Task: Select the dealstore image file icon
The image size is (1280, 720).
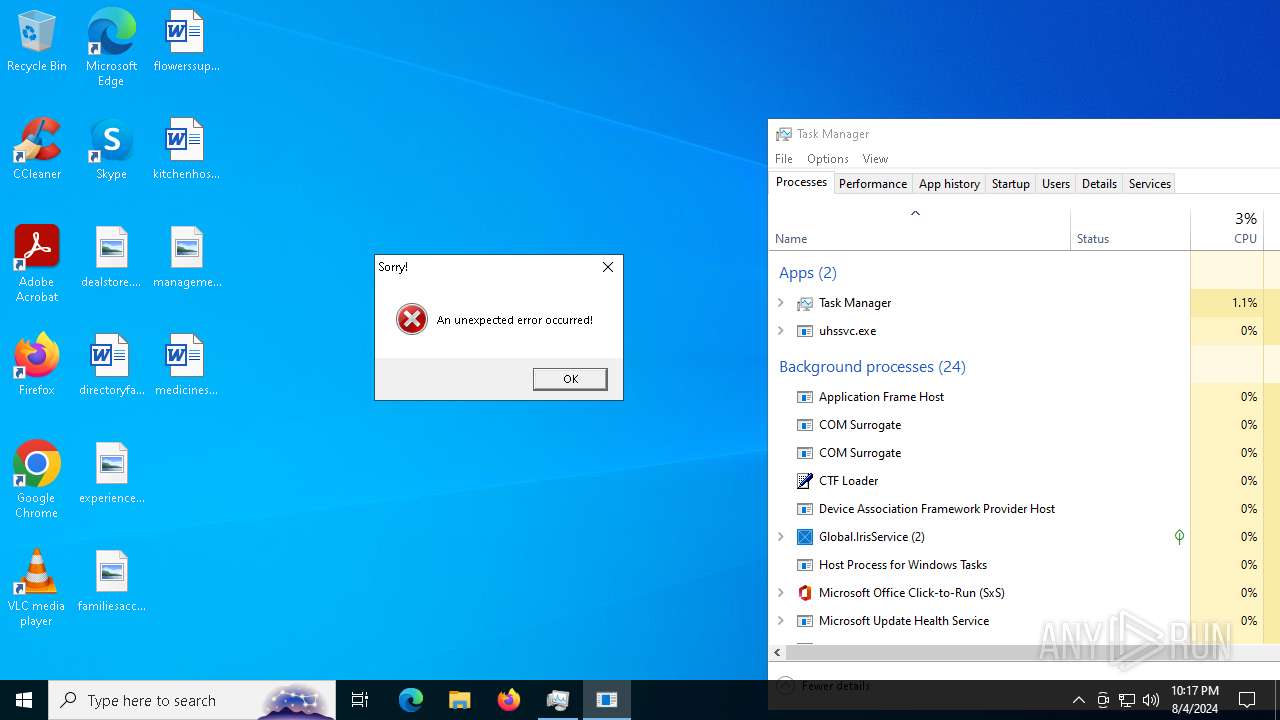Action: coord(111,257)
